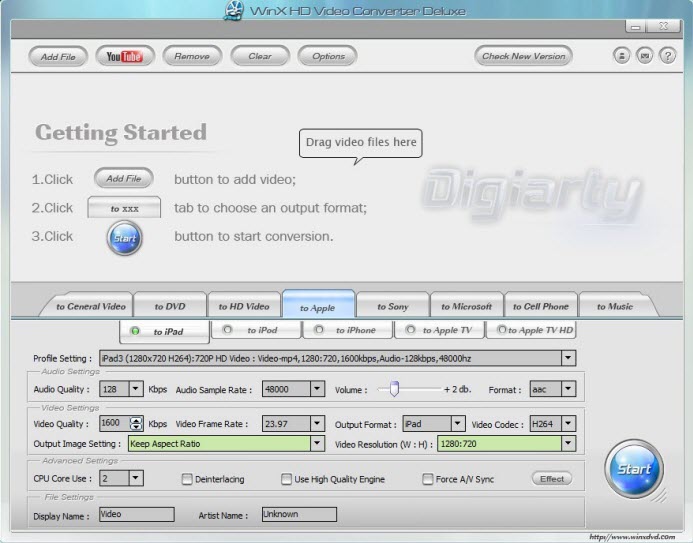Expand the Profile Setting dropdown
The width and height of the screenshot is (693, 543).
[x=568, y=358]
